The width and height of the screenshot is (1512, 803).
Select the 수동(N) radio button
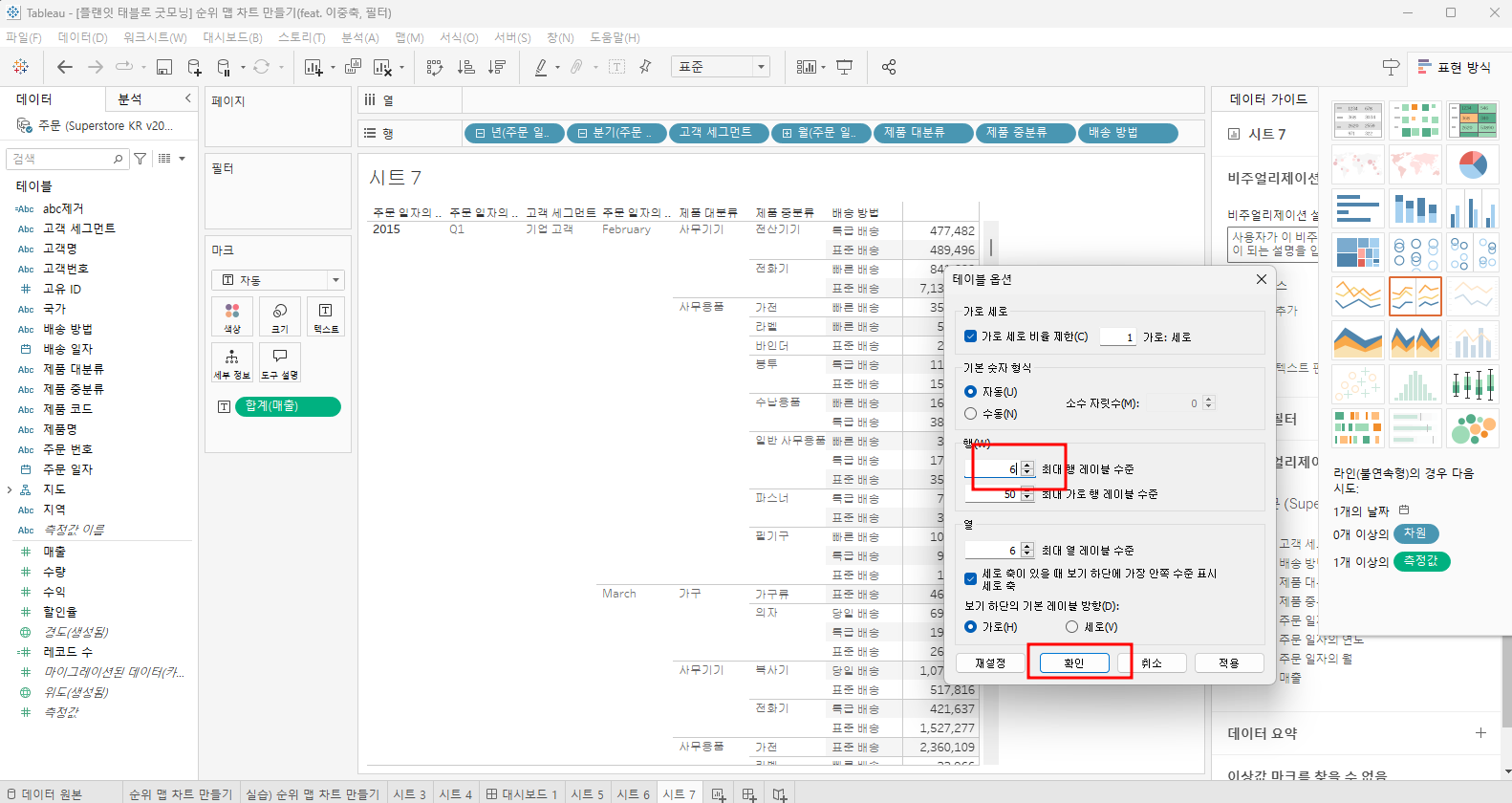971,414
